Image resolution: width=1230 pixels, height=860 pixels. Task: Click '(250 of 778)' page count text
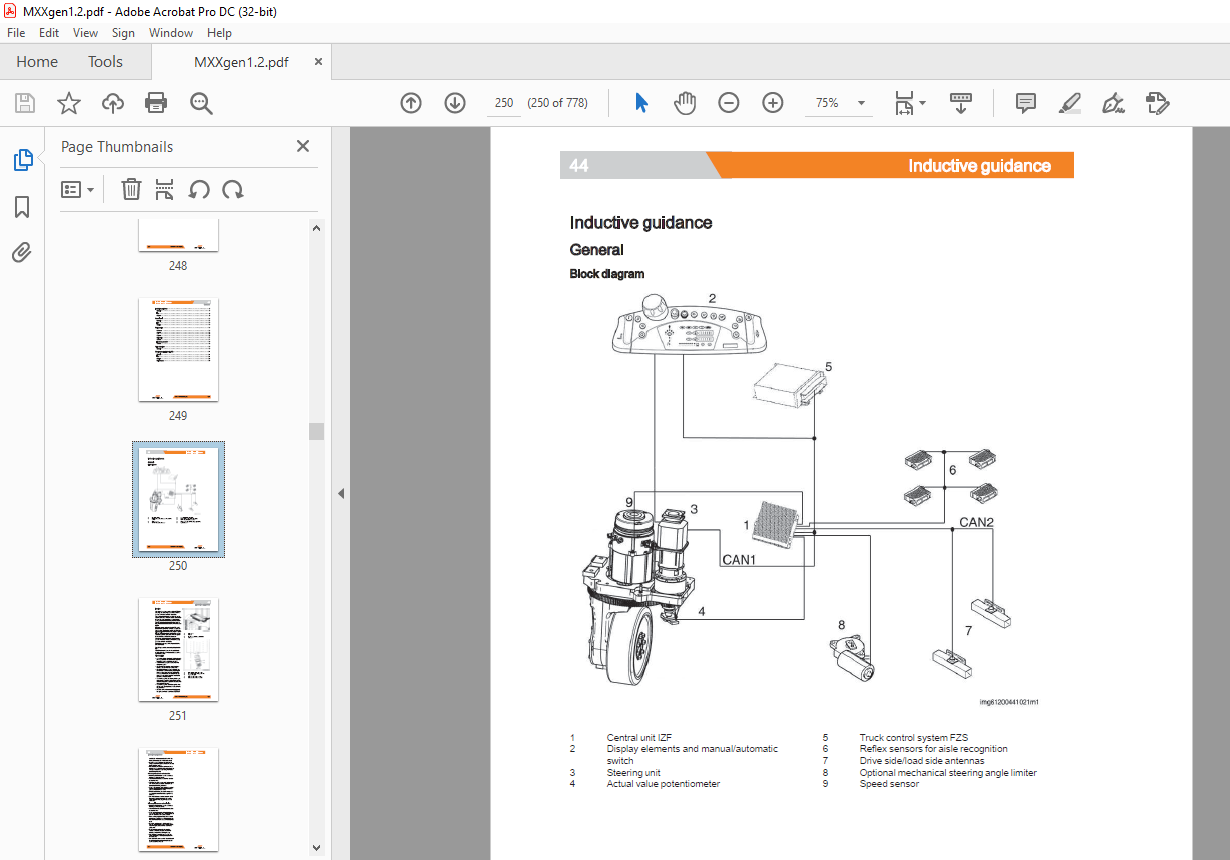coord(558,103)
